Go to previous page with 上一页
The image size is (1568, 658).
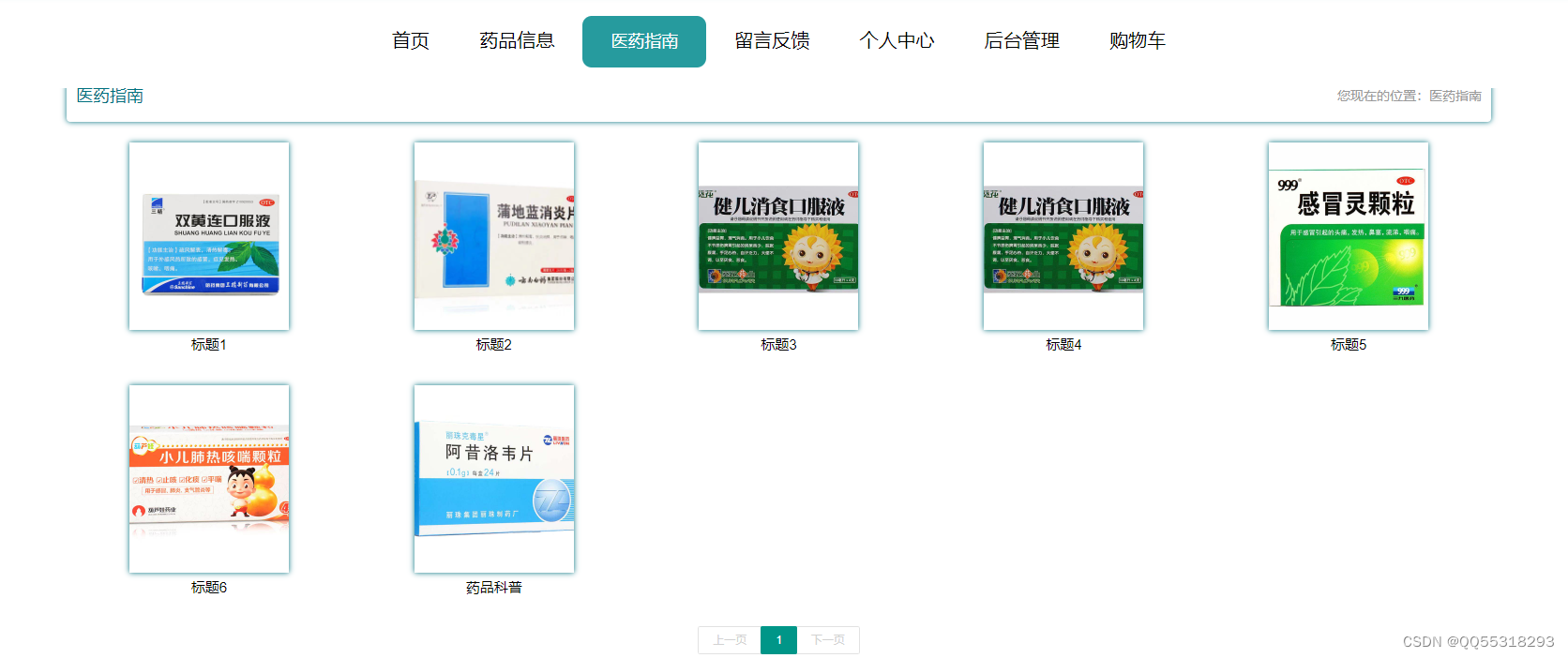click(730, 640)
